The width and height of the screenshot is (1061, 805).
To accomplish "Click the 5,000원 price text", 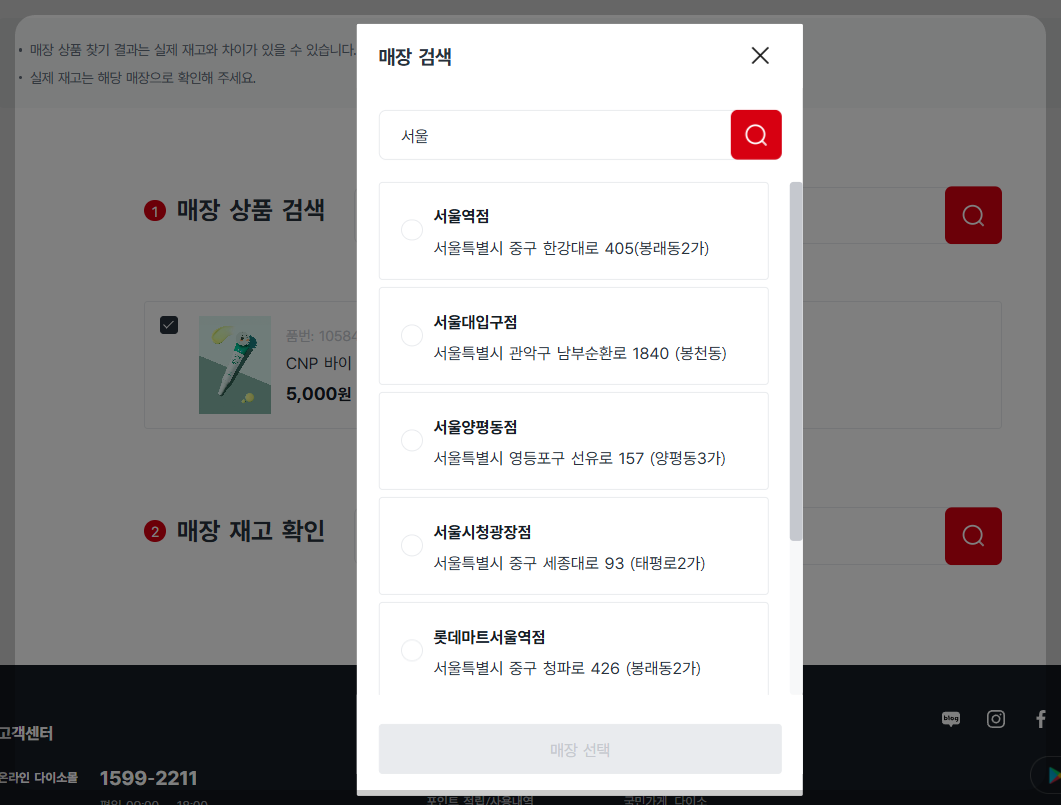I will point(319,394).
